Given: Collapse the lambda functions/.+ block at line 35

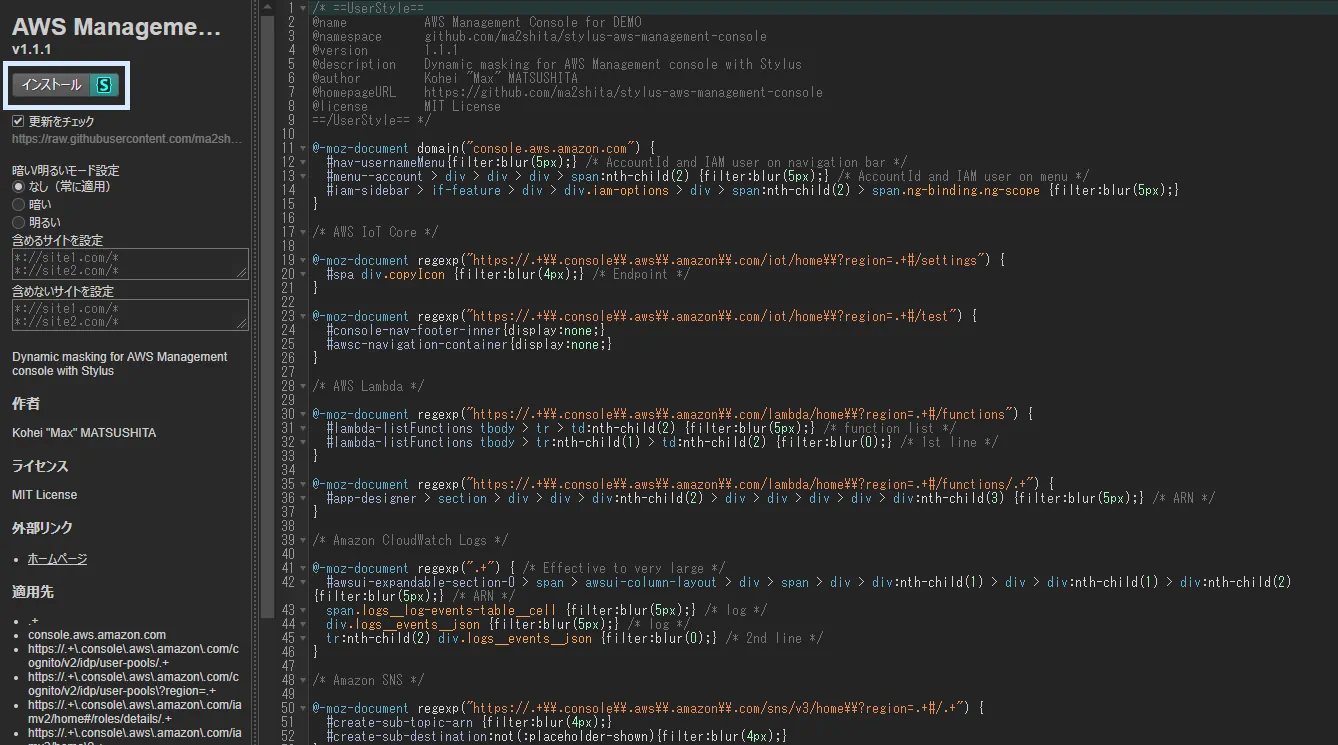Looking at the screenshot, I should [x=304, y=484].
